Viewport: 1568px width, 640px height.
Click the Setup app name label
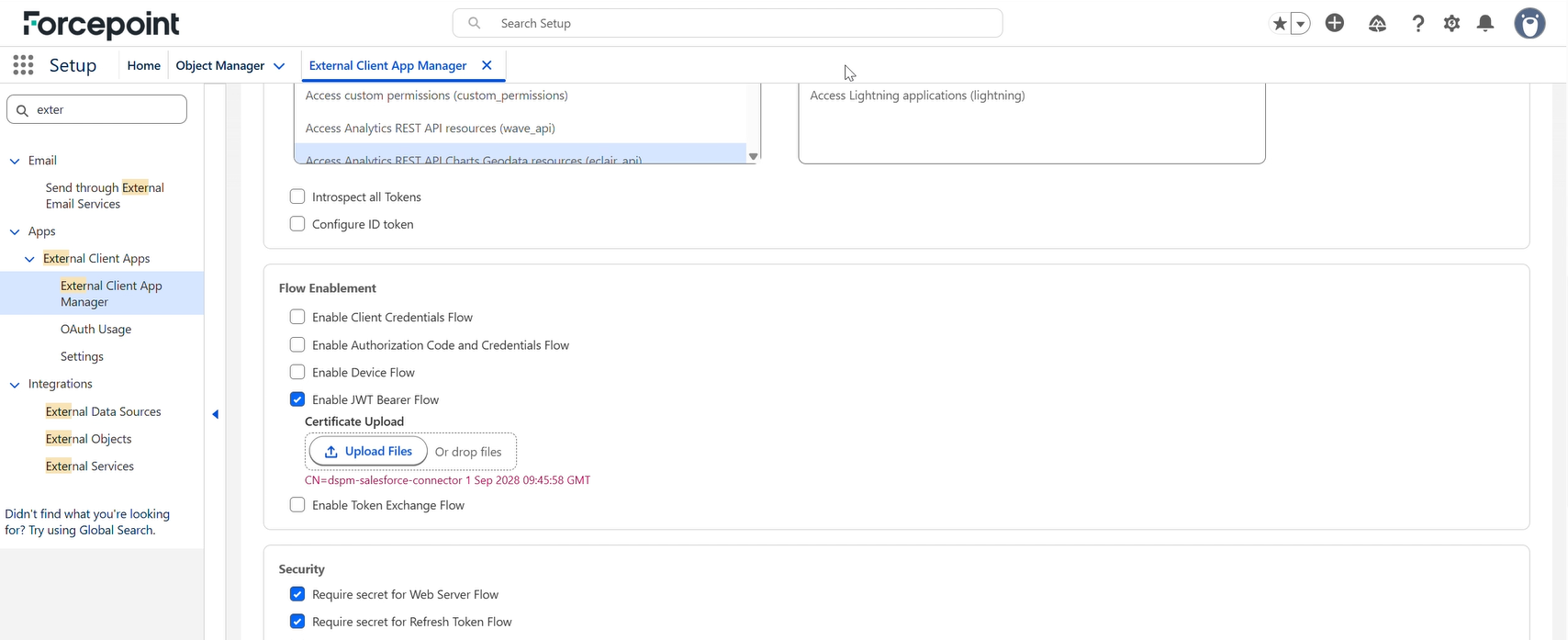pyautogui.click(x=73, y=65)
